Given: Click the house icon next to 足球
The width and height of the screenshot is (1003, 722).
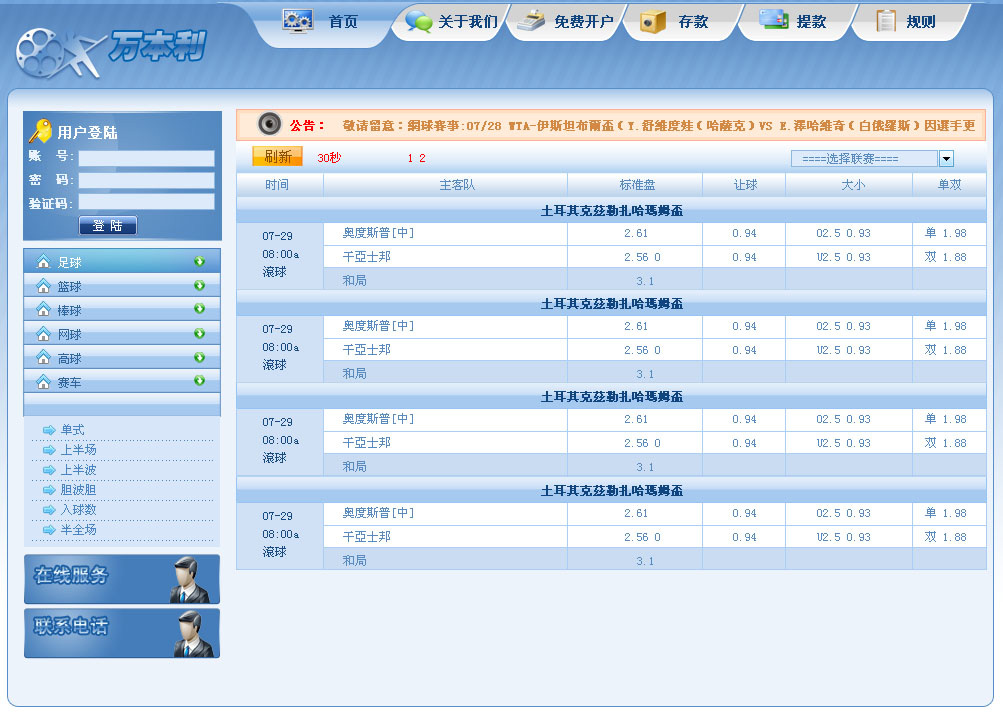Looking at the screenshot, I should (43, 261).
